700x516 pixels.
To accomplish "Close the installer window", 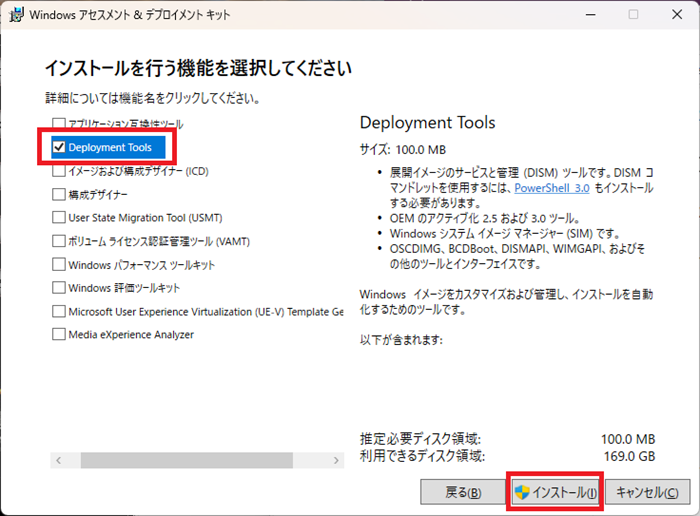I will [x=677, y=15].
